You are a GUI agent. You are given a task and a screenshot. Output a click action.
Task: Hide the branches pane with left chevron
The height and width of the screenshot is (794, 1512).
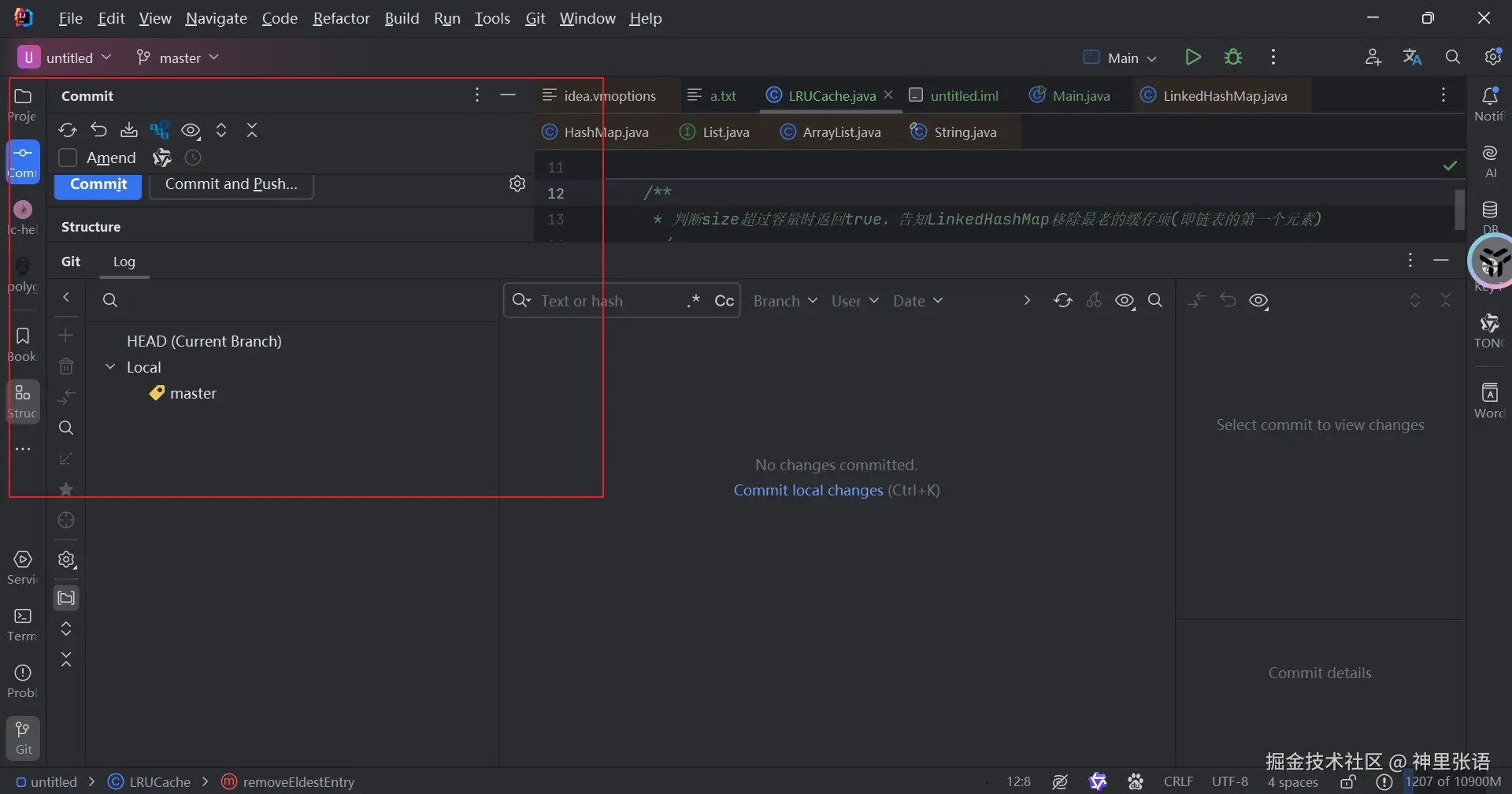click(66, 297)
